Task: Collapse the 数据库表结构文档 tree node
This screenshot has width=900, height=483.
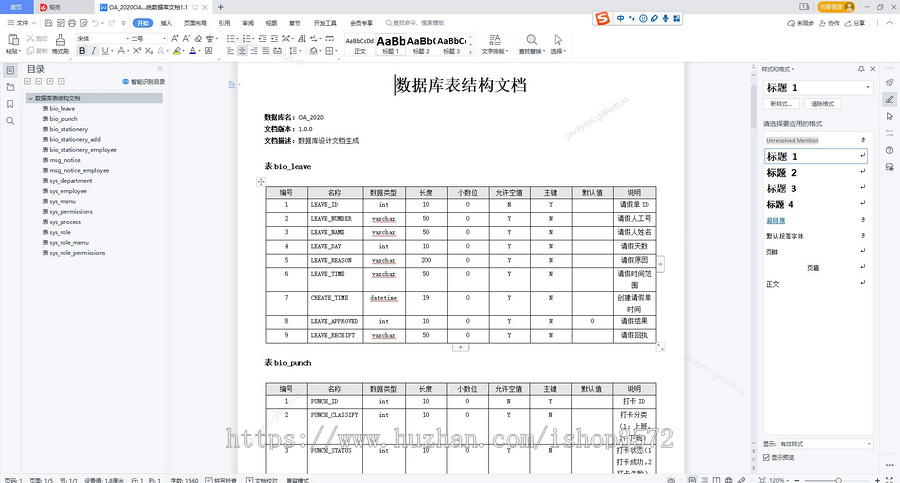Action: [30, 98]
